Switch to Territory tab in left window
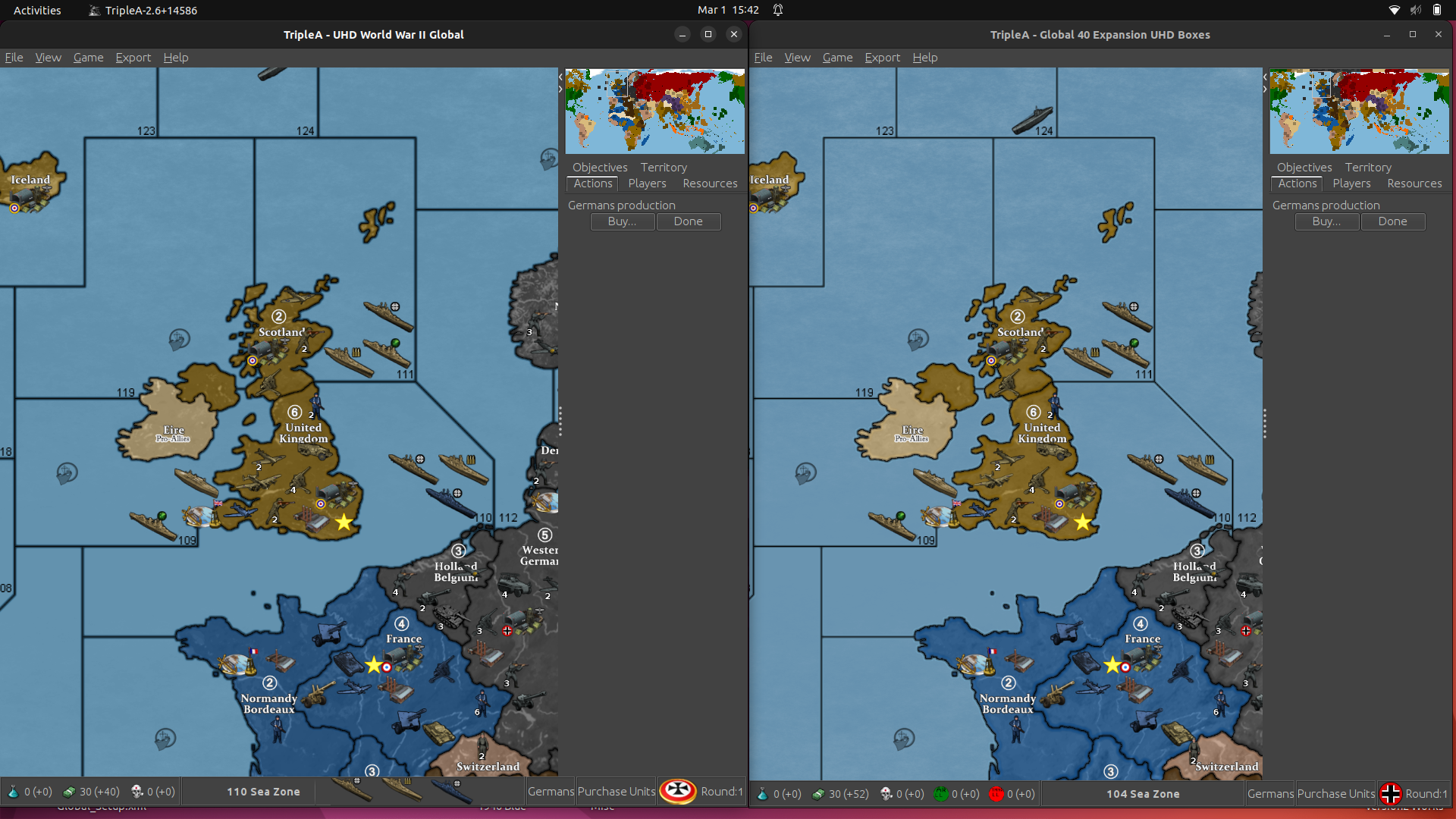The image size is (1456, 819). 664,167
